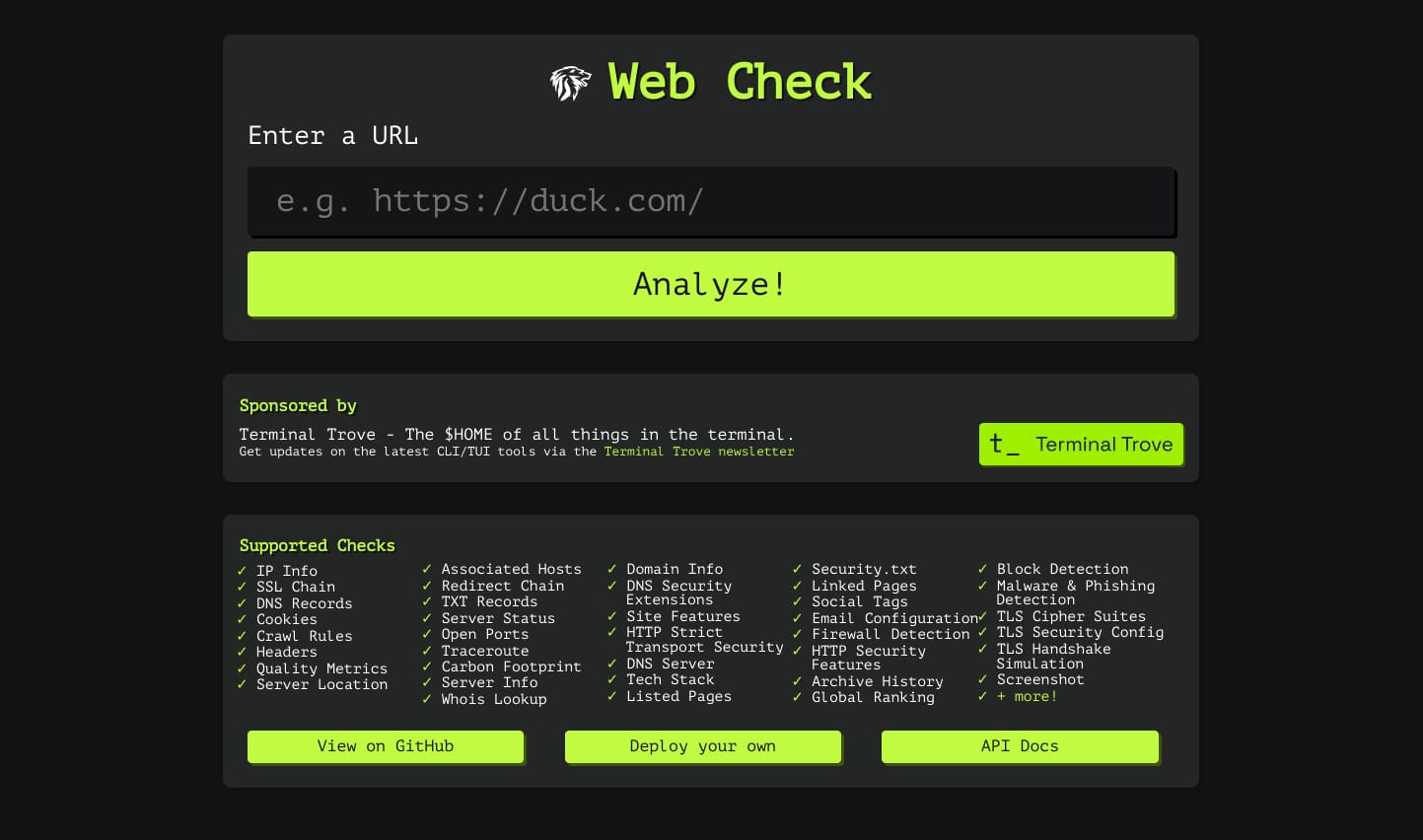Click the Global Ranking list entry
Viewport: 1423px width, 840px height.
[x=873, y=697]
